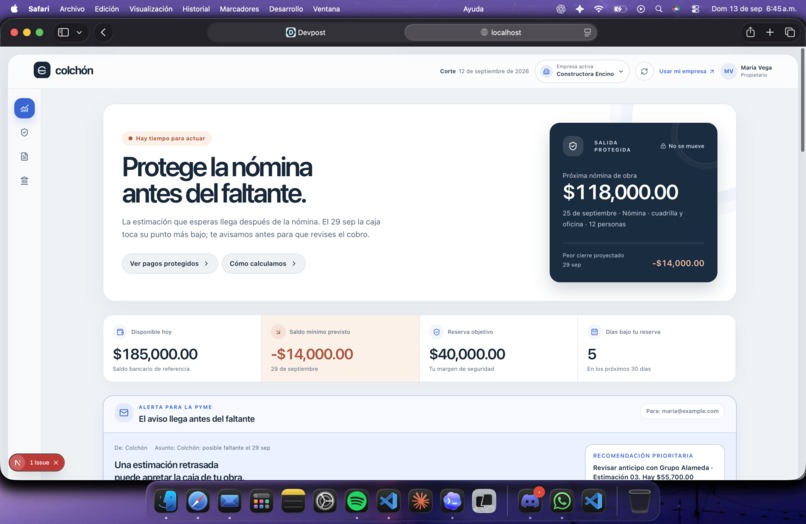Screen dimensions: 806x524
Task: Go back with Safari back arrow
Action: tap(103, 32)
